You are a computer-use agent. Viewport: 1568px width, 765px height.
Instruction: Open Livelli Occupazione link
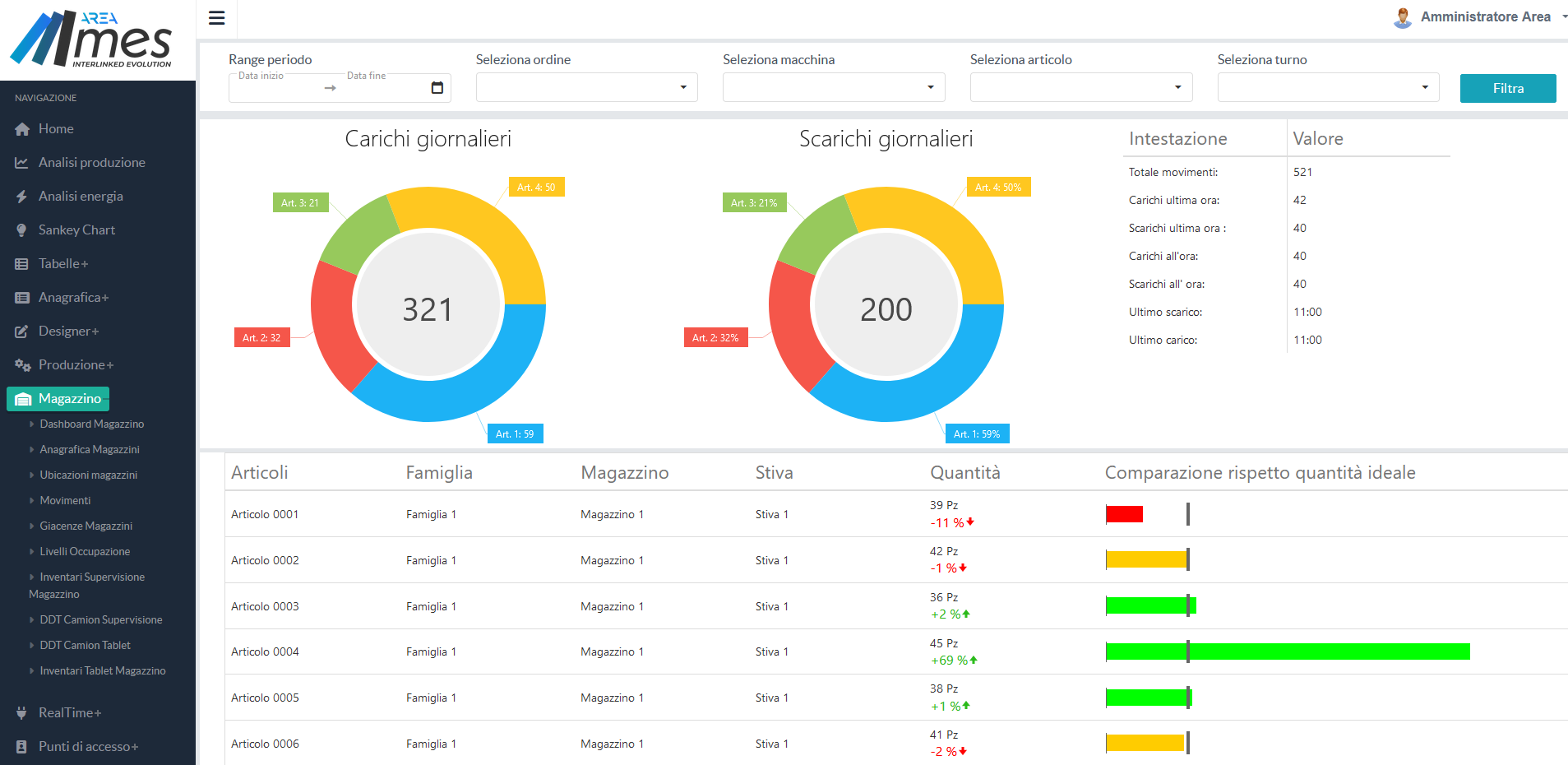[85, 552]
